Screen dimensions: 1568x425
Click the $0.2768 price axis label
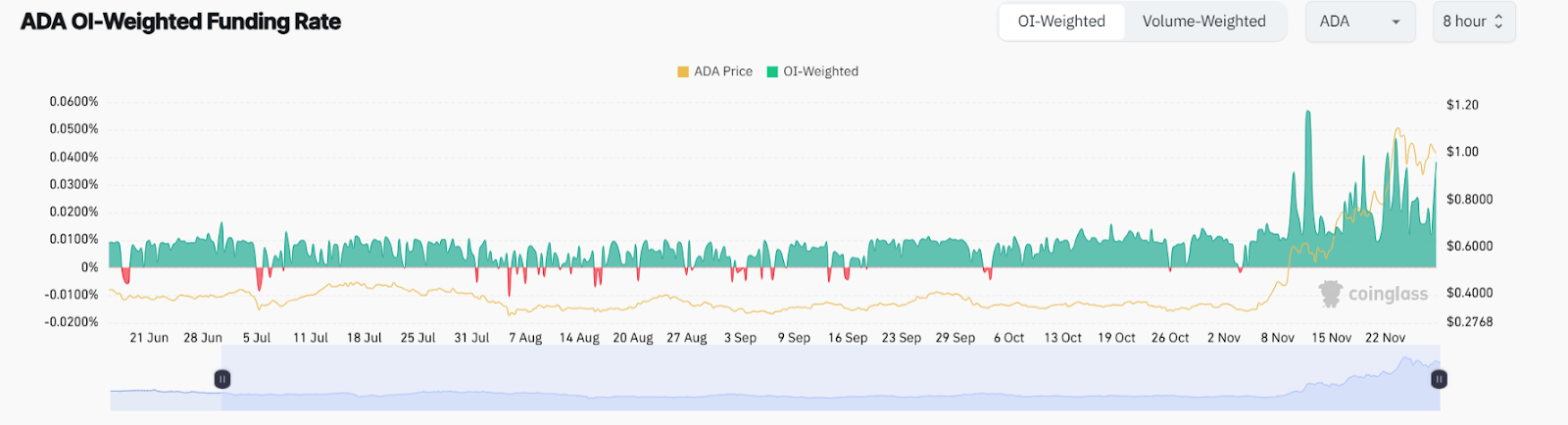click(1469, 322)
